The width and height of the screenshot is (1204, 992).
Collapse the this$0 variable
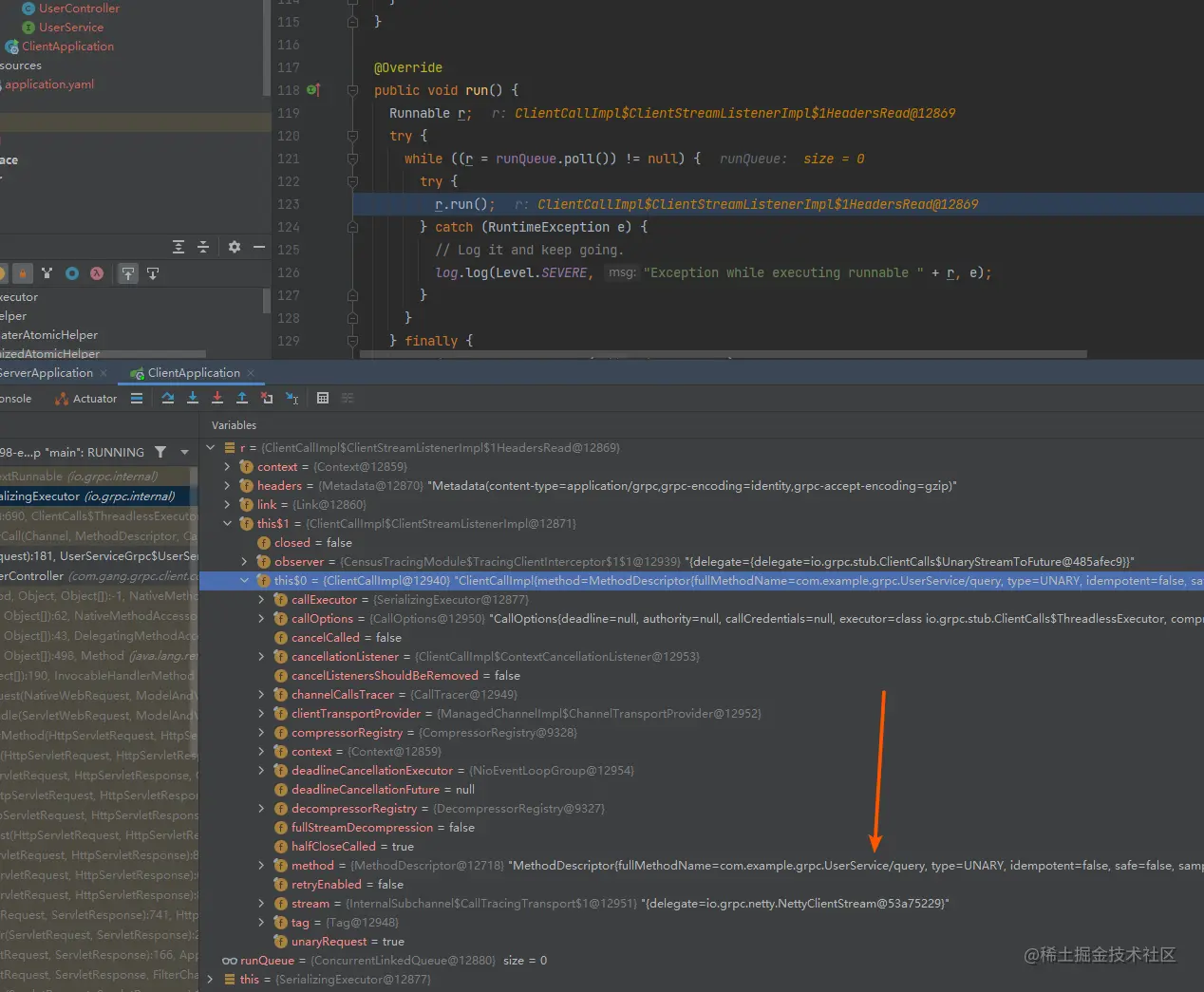click(244, 581)
